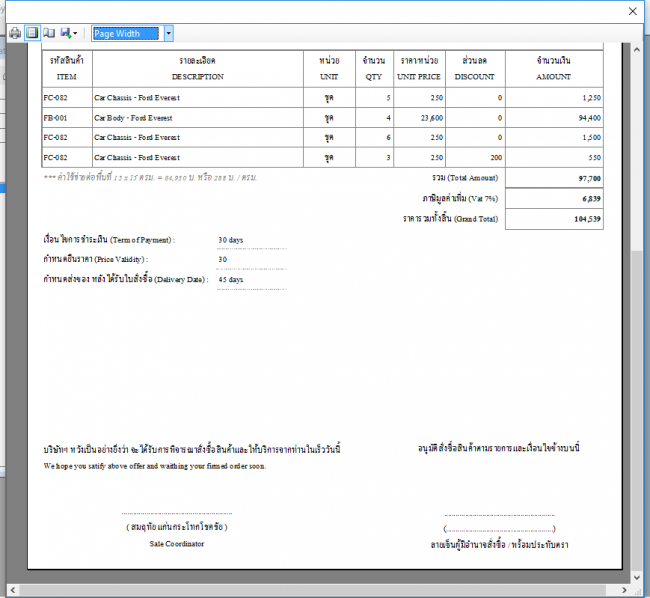Click the Term of Payment label
650x598 pixels.
pos(109,240)
